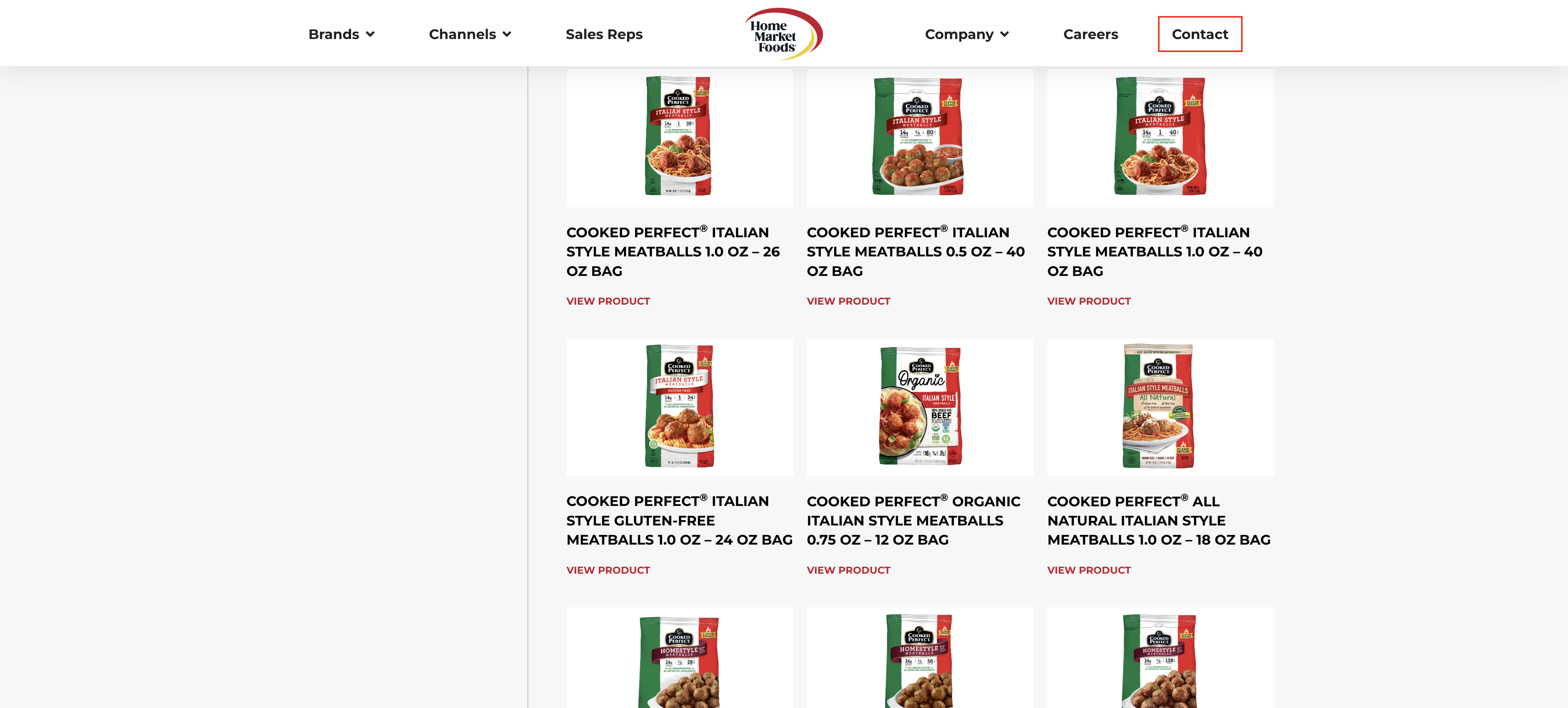Click View Product under the 26 oz bag

pyautogui.click(x=608, y=301)
